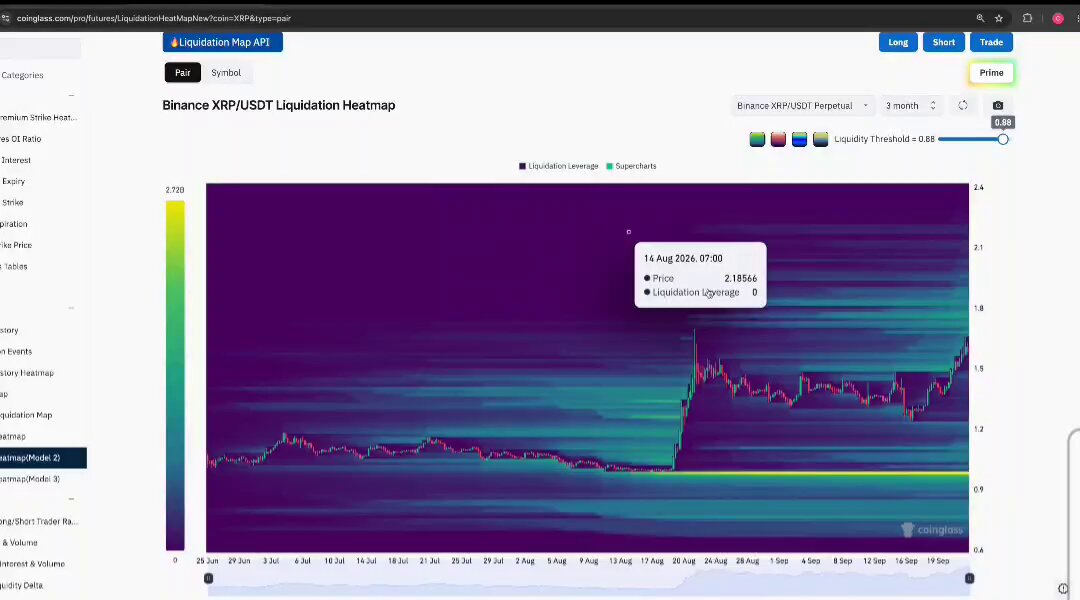Screen dimensions: 1080x600
Task: Click the Liquidity Threshold = 0.88 label
Action: [x=884, y=139]
